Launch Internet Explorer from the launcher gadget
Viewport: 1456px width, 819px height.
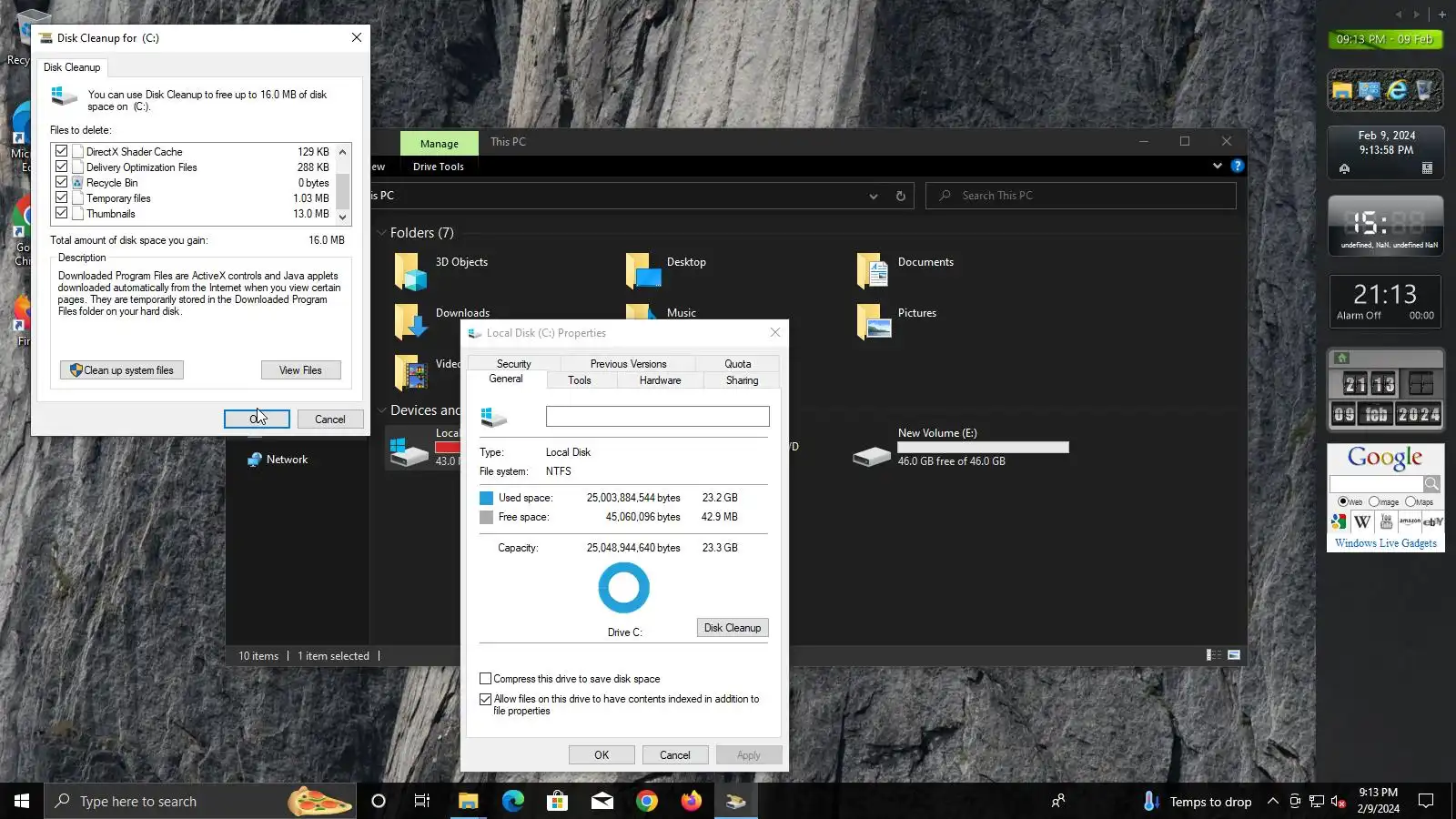[x=1397, y=90]
